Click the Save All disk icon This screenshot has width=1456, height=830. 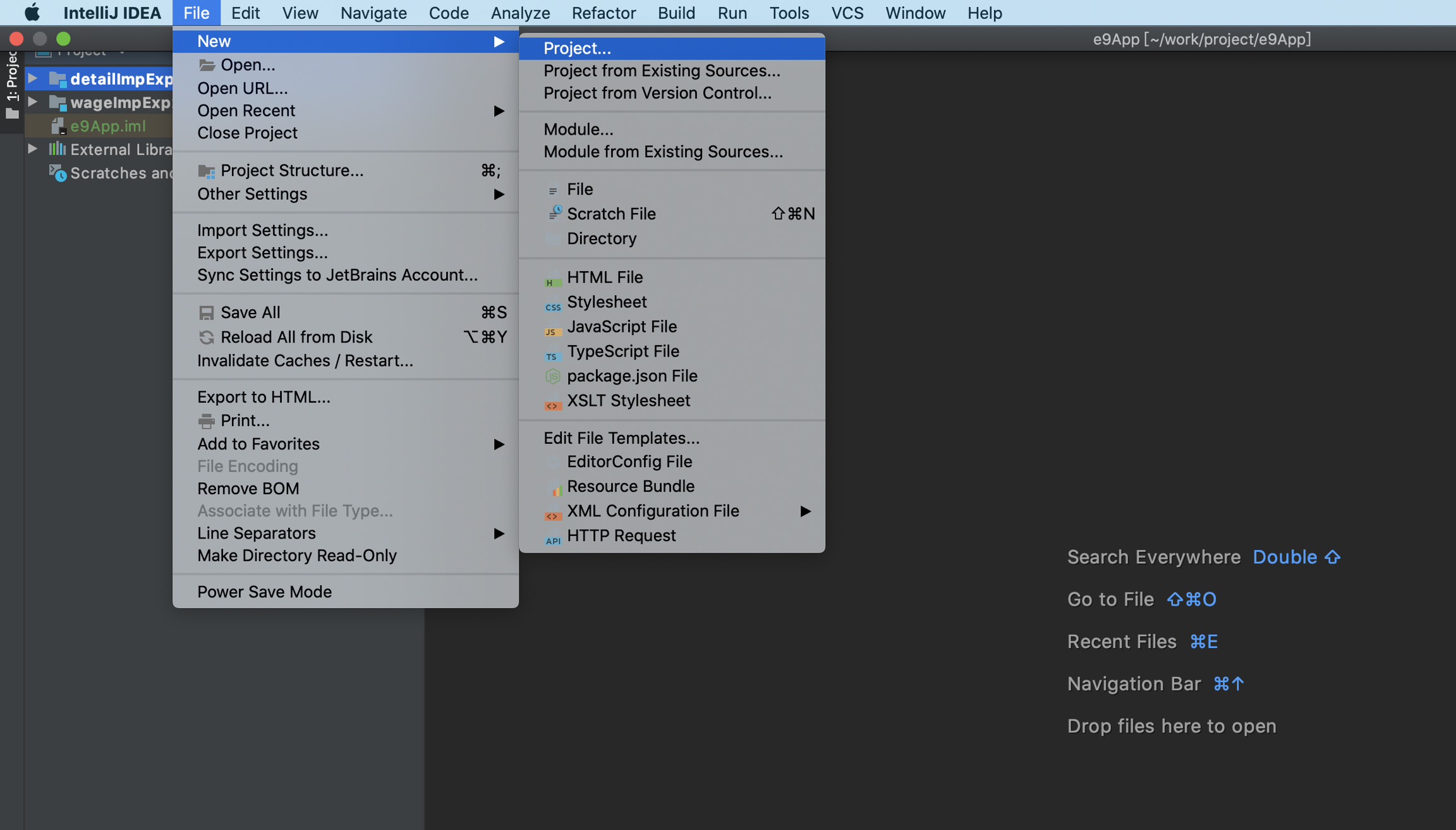coord(206,313)
